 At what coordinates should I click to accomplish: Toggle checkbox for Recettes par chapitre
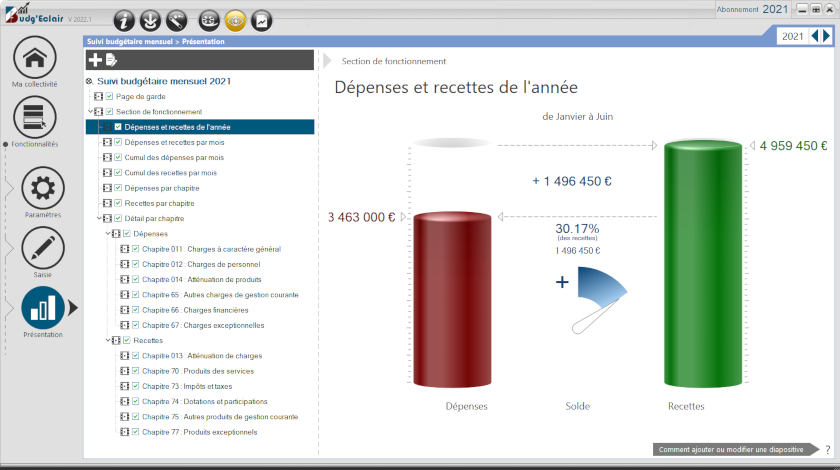(x=118, y=203)
